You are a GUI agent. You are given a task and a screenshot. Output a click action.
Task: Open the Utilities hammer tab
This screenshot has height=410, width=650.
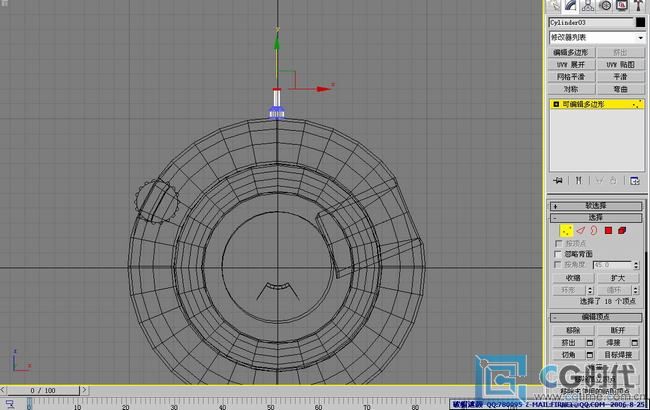(x=638, y=5)
